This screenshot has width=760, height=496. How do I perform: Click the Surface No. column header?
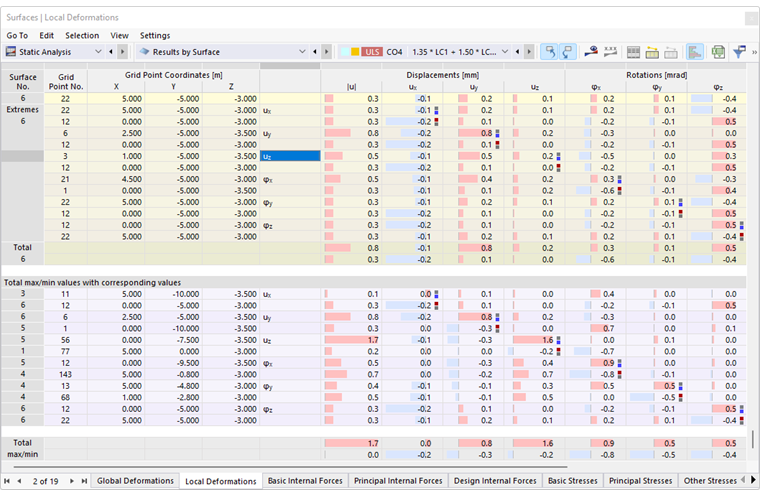pyautogui.click(x=22, y=81)
